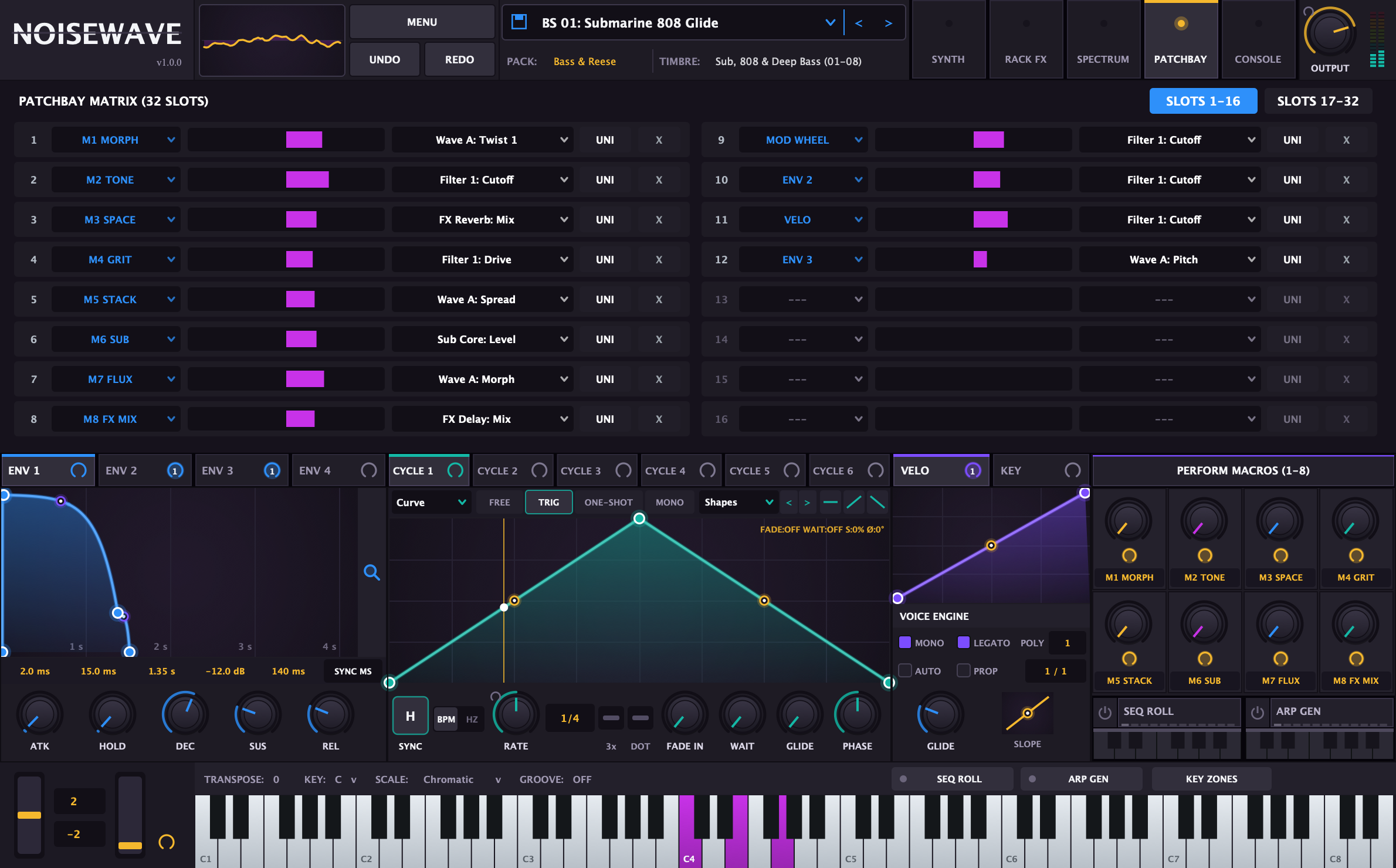The height and width of the screenshot is (868, 1396).
Task: Check the PROP option
Action: pos(963,670)
